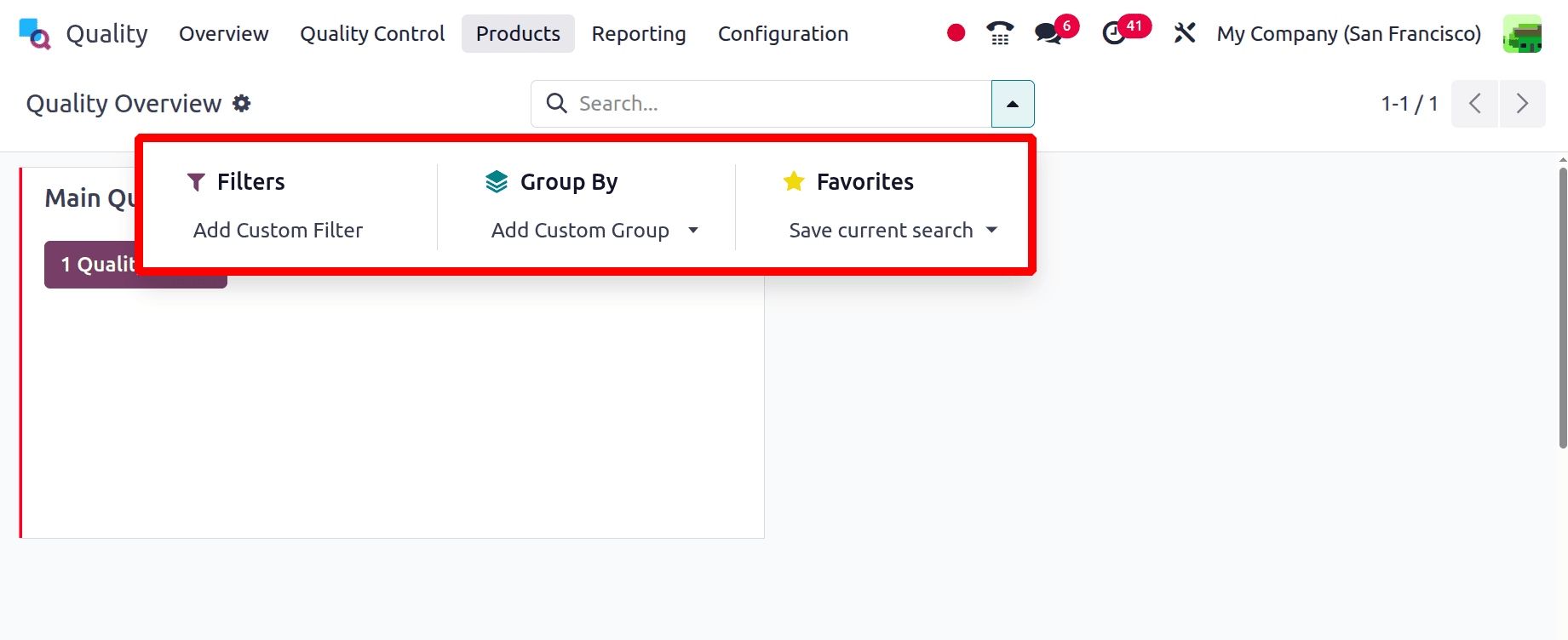Open Quality Overview settings gear

pos(242,103)
